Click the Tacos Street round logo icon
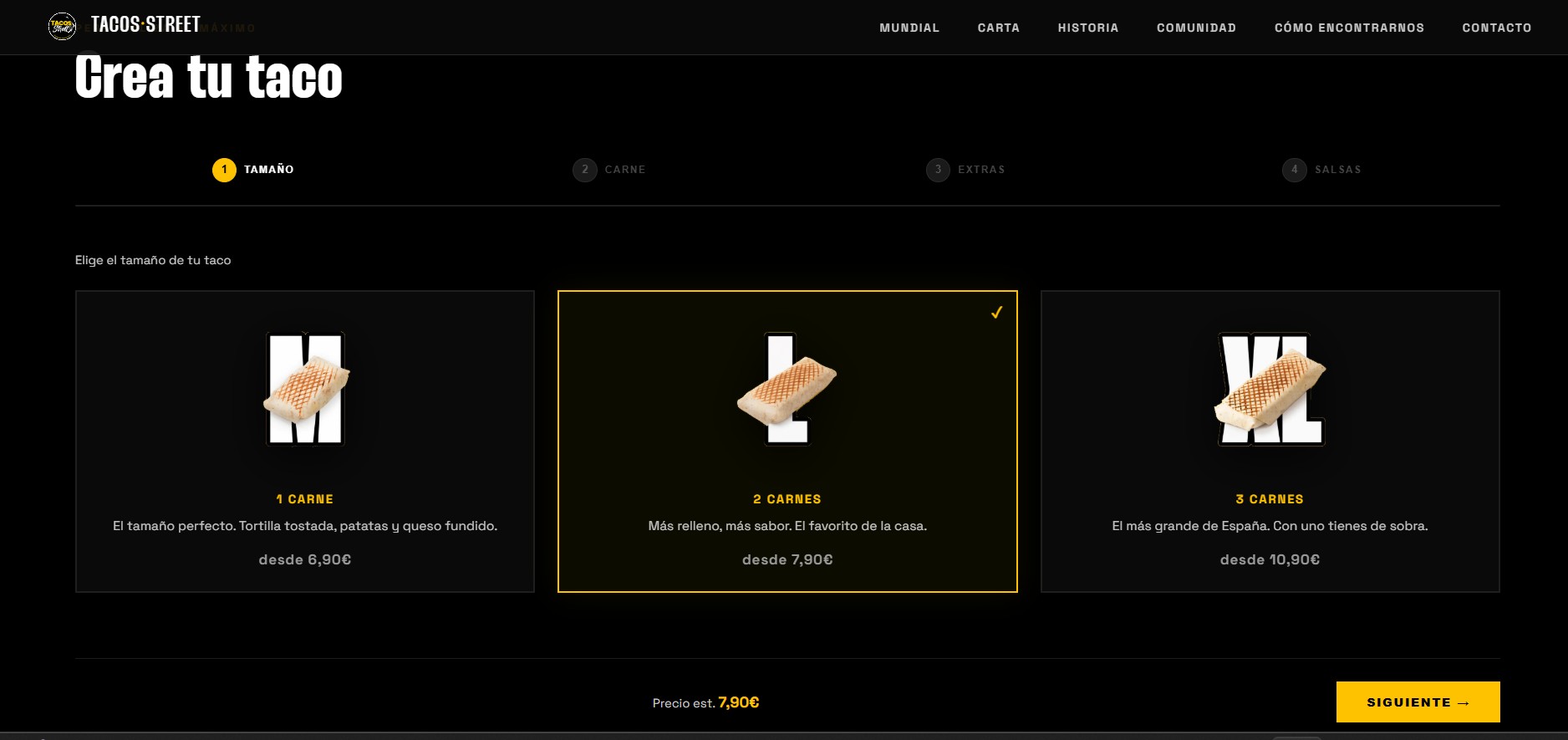The image size is (1568, 740). click(62, 26)
